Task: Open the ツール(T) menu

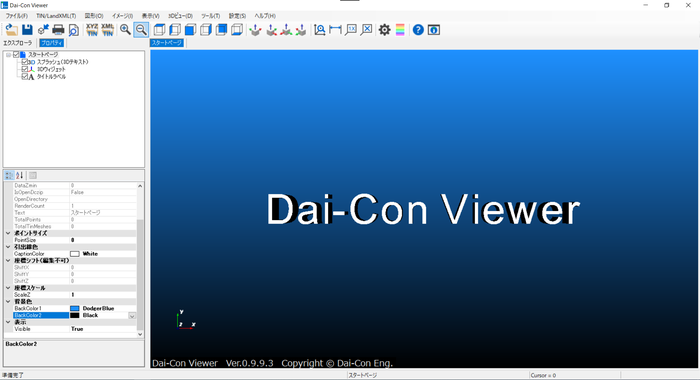Action: coord(210,16)
